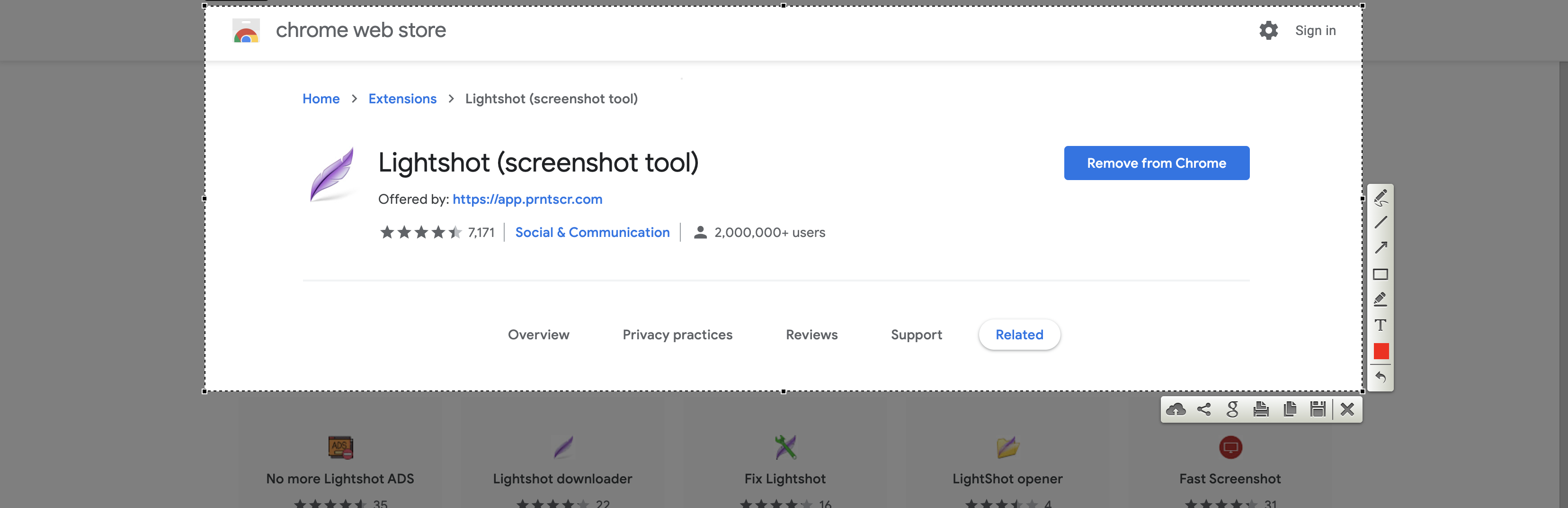Search similar images on Google
This screenshot has height=508, width=1568.
(x=1232, y=409)
